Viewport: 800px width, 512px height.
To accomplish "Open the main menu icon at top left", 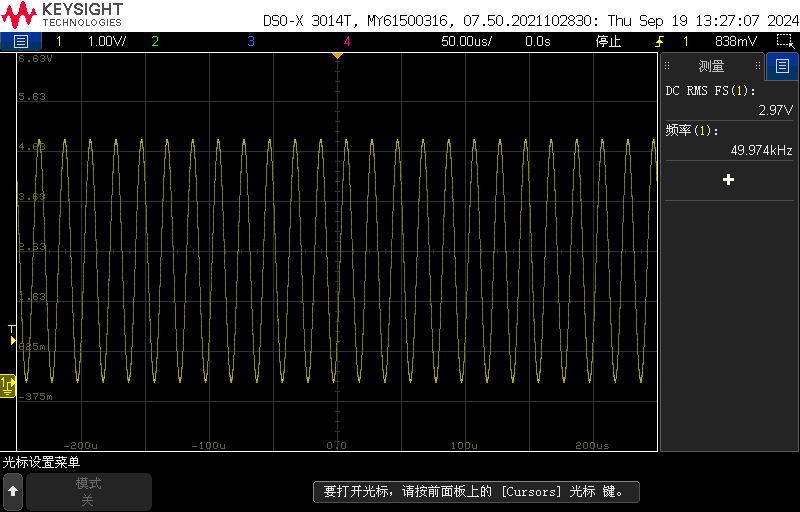I will [20, 41].
